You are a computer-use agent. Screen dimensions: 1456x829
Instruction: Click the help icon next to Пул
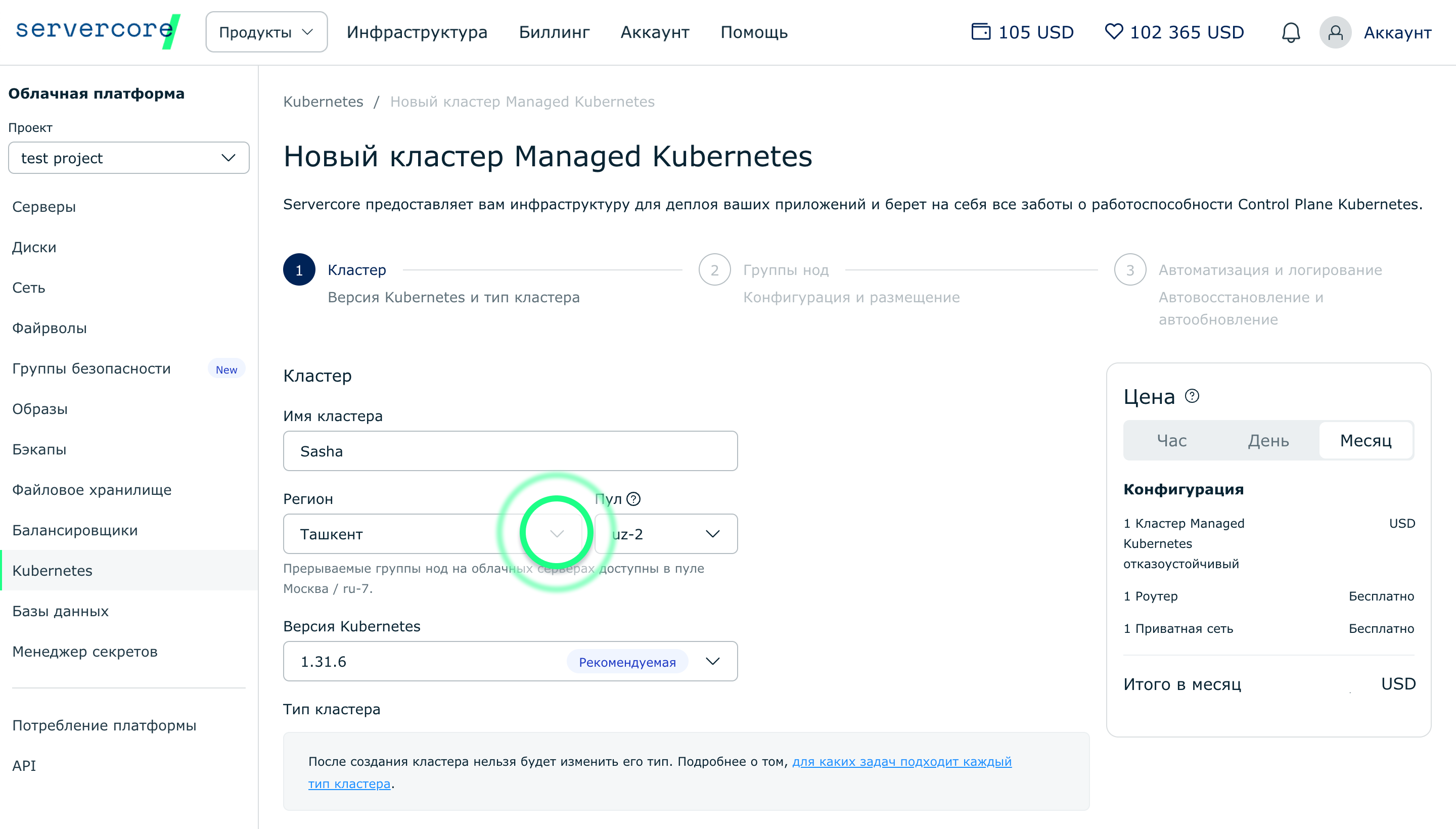[633, 499]
